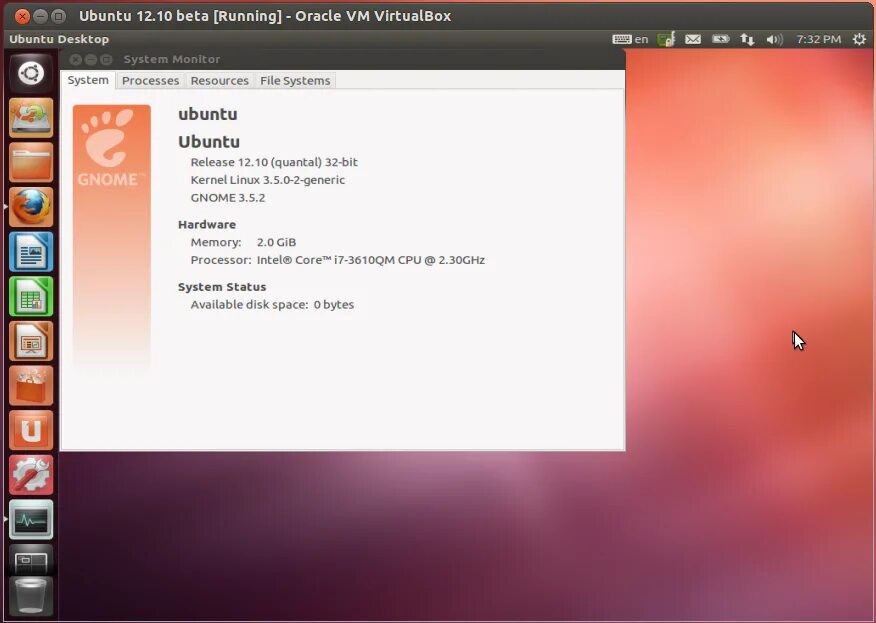Click the 'Release 12.10 (quantal) 32-bit' text
The image size is (876, 623).
(x=274, y=162)
